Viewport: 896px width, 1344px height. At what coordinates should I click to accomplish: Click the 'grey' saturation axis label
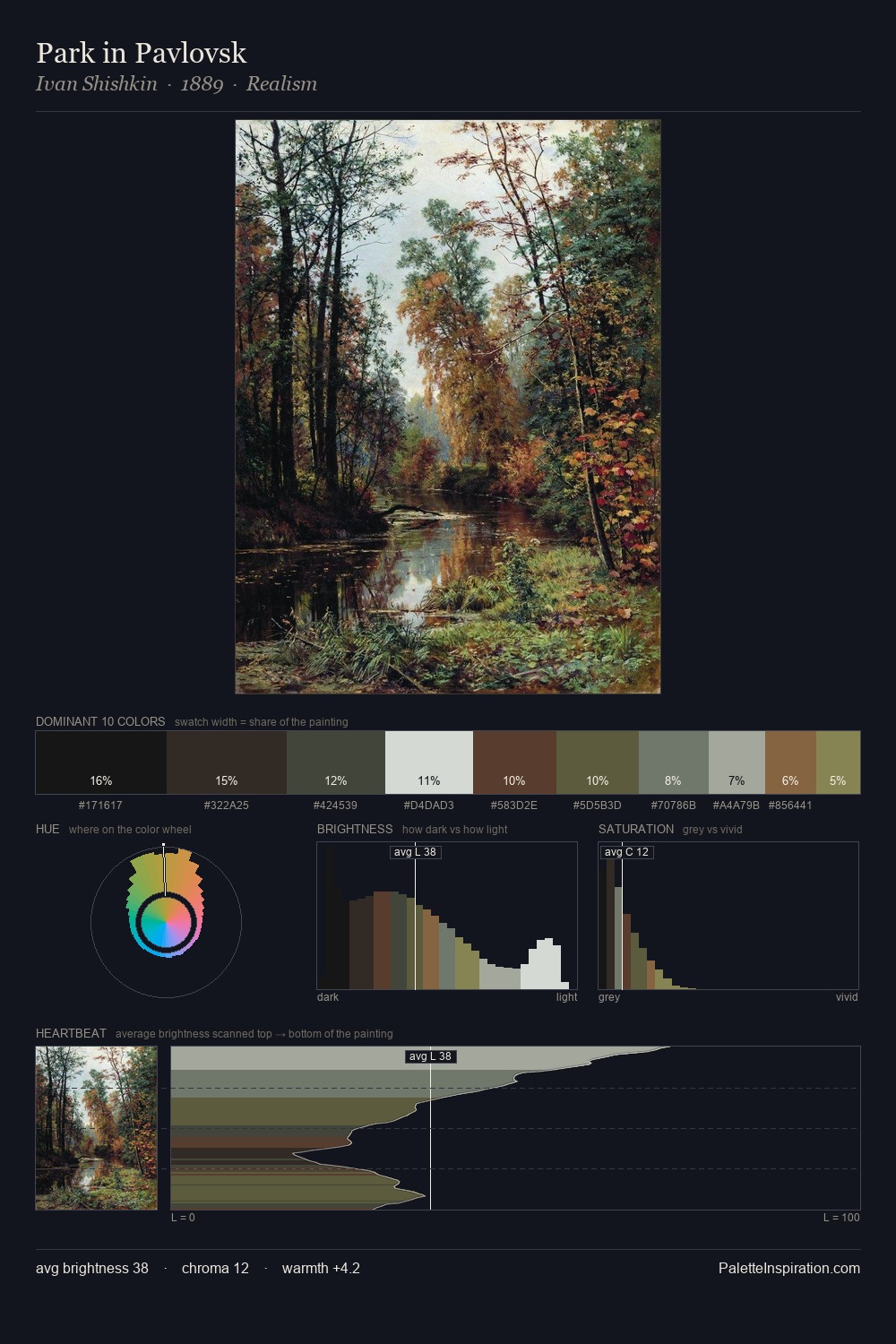pos(609,997)
